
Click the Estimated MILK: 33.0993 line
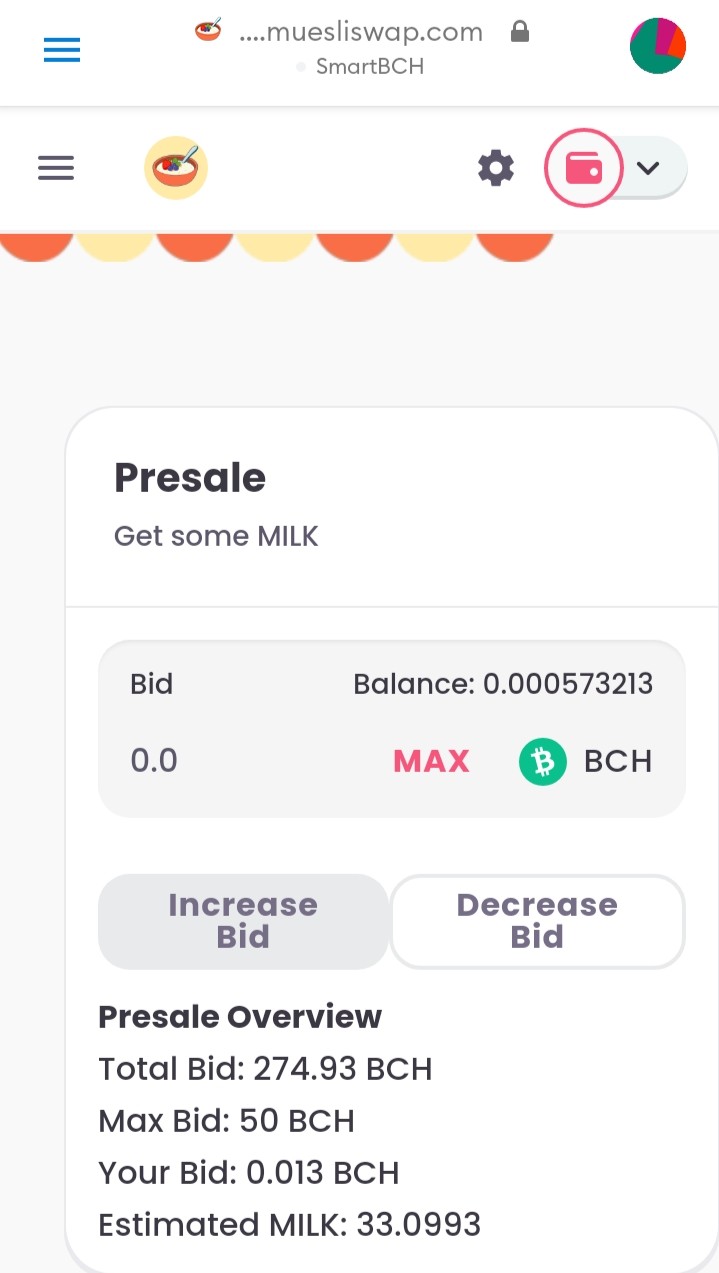290,1224
